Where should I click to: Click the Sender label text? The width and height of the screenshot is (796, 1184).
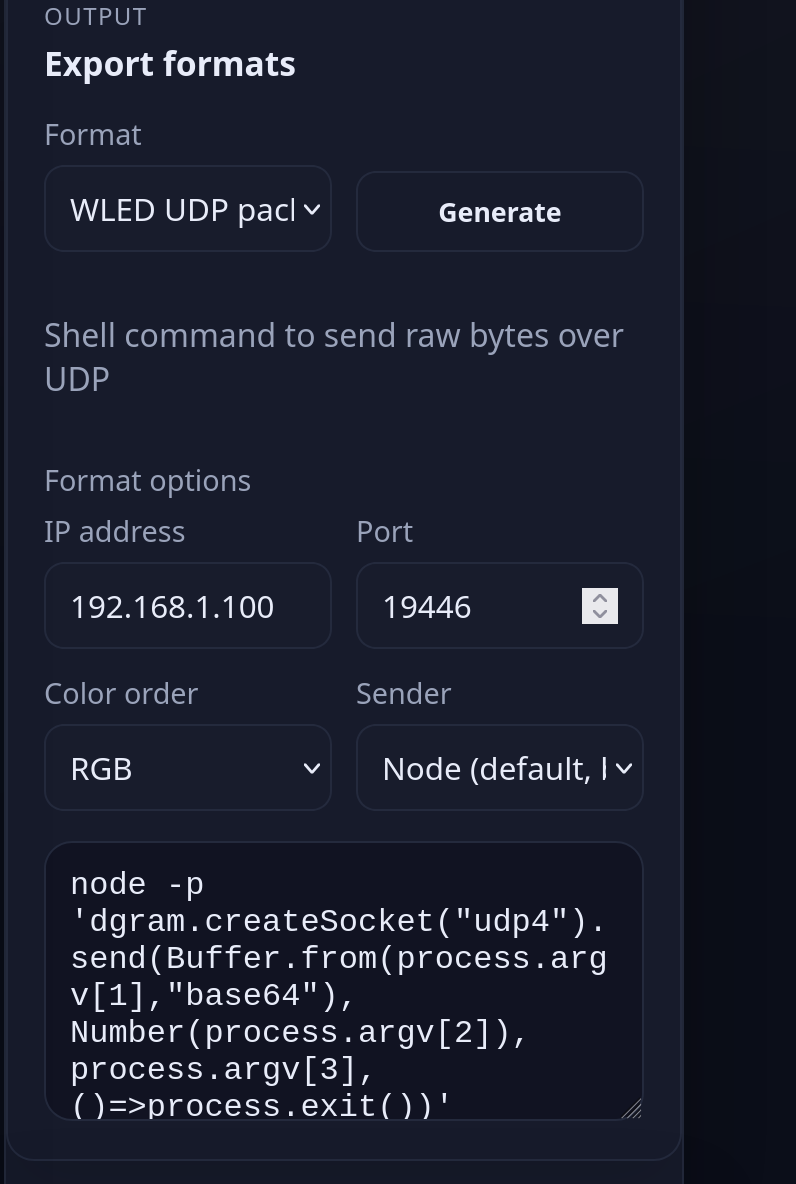coord(404,693)
